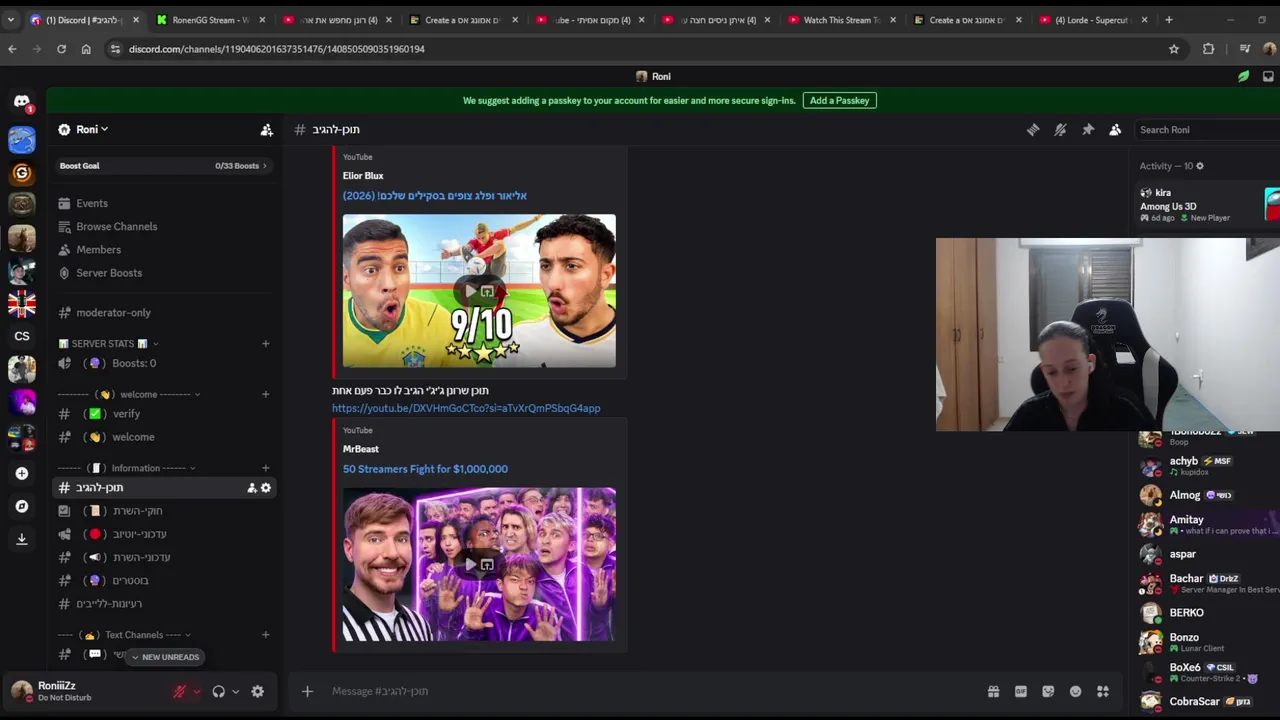Viewport: 1280px width, 720px height.
Task: Collapse Information category
Action: [126, 468]
